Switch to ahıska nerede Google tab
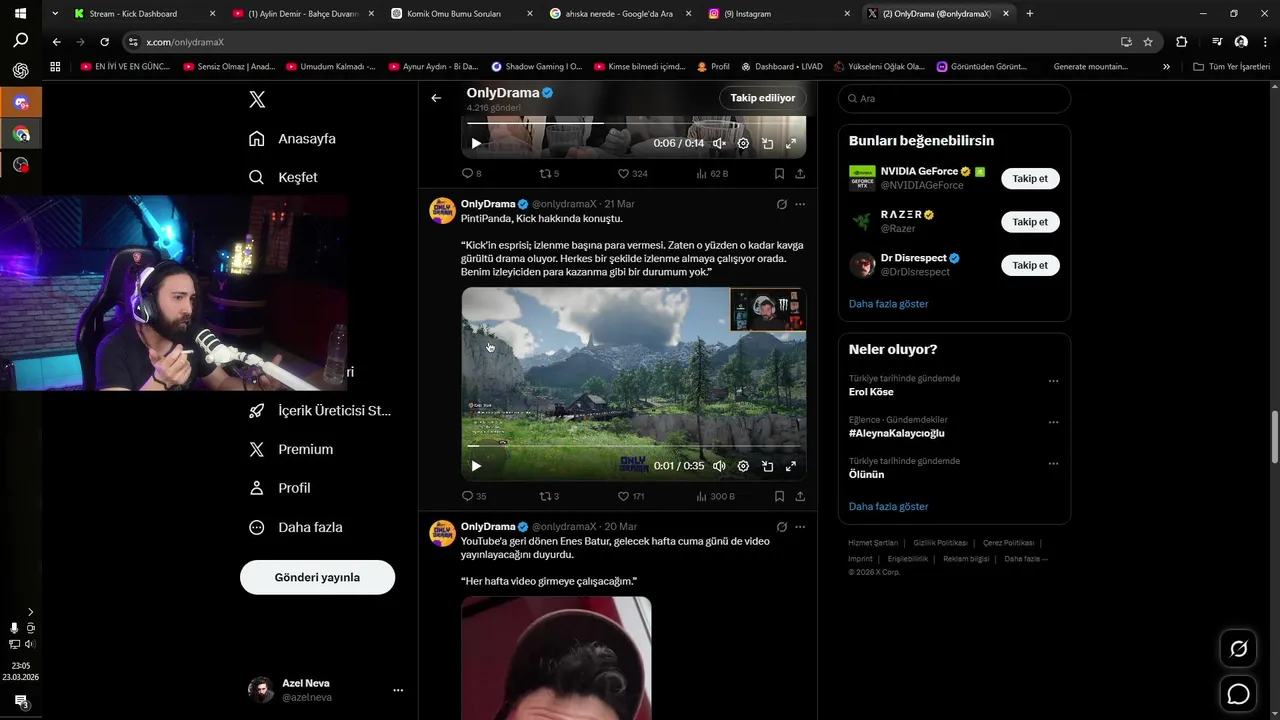The image size is (1280, 720). (620, 14)
